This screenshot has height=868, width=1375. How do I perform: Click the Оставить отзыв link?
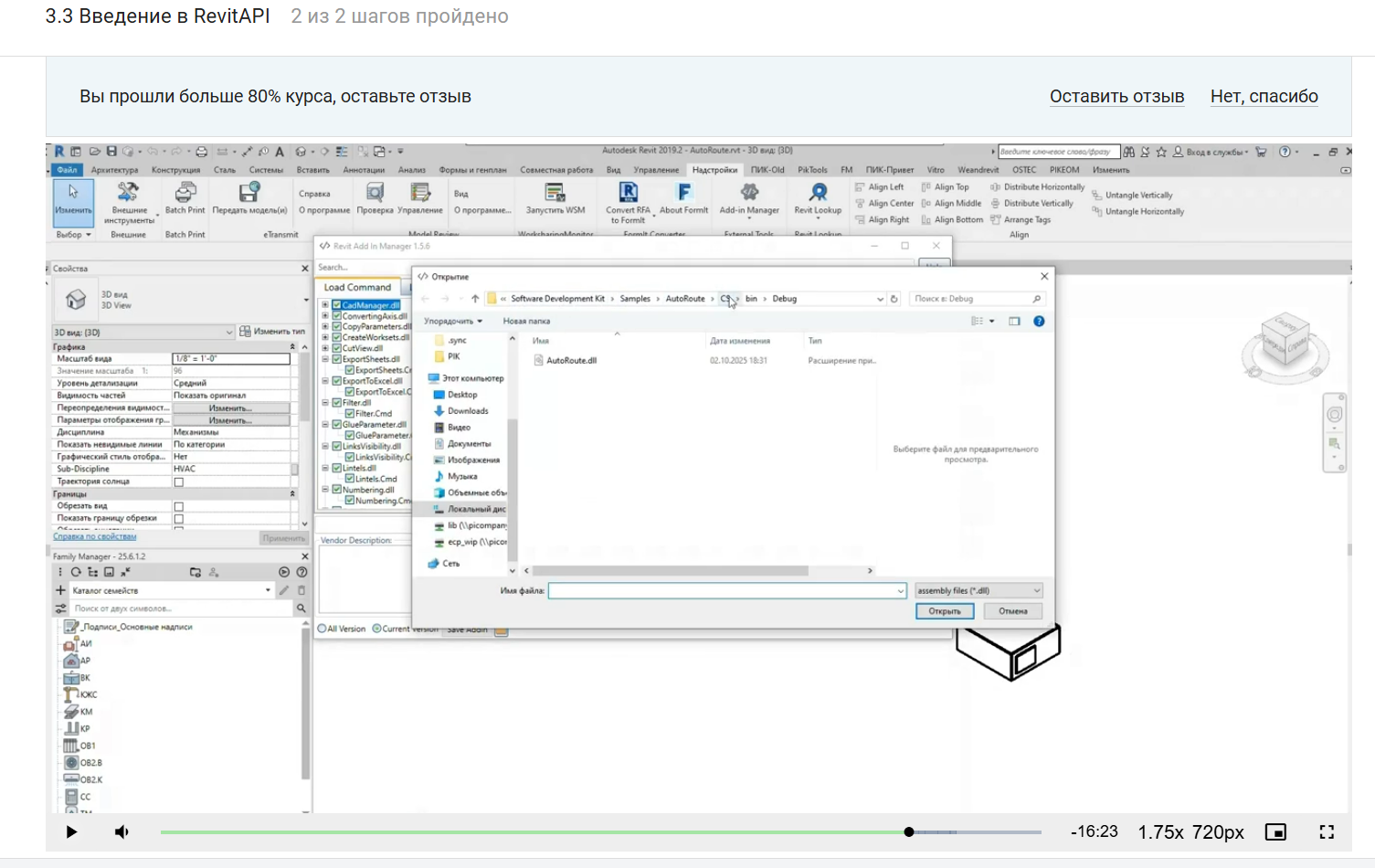[x=1116, y=97]
